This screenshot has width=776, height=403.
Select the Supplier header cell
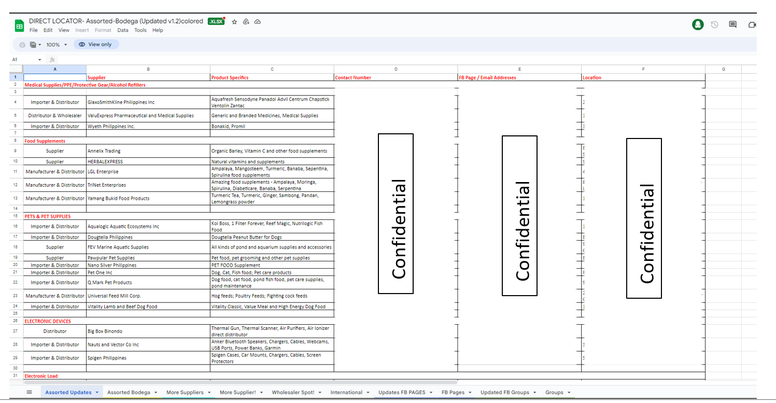148,77
